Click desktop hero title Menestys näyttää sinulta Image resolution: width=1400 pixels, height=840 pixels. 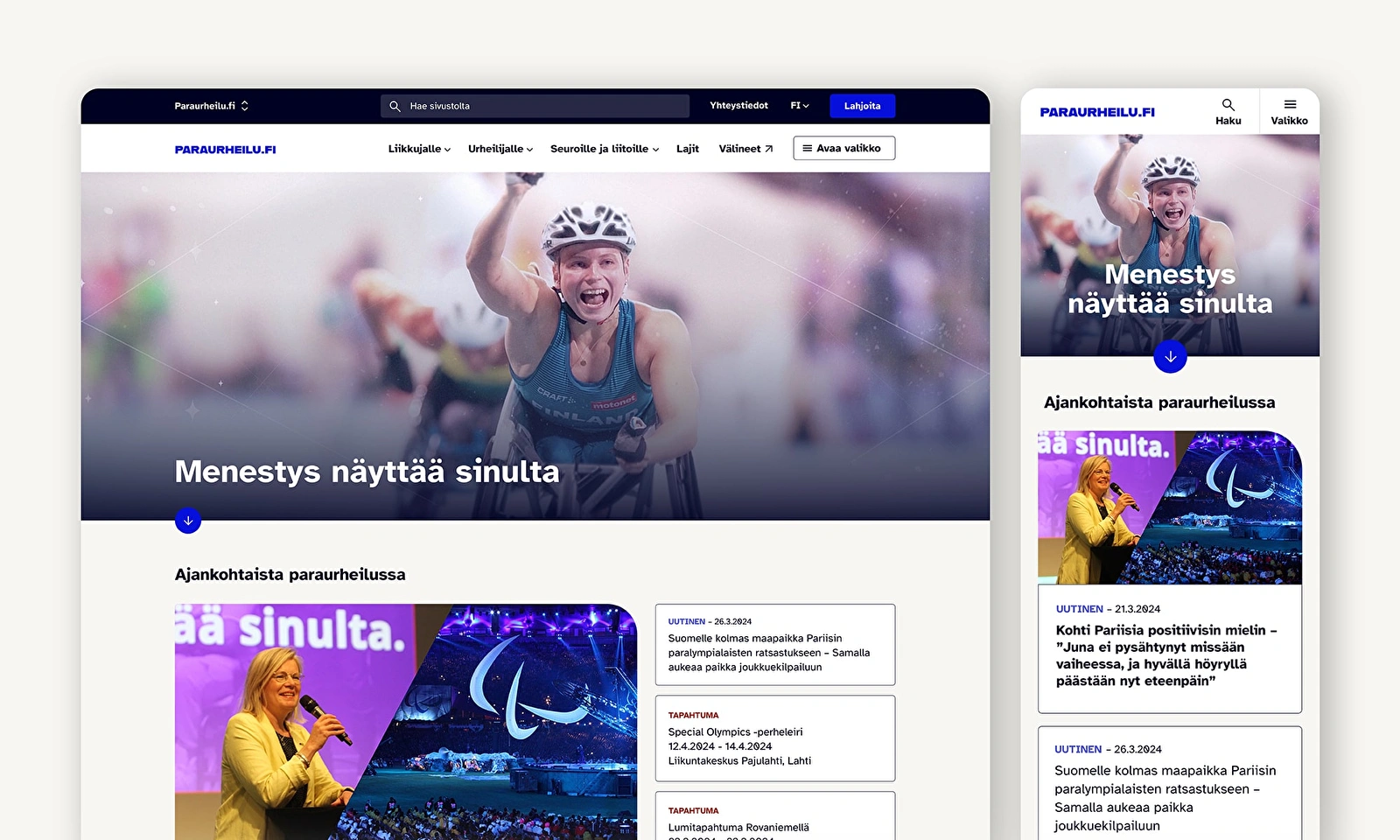click(x=367, y=472)
